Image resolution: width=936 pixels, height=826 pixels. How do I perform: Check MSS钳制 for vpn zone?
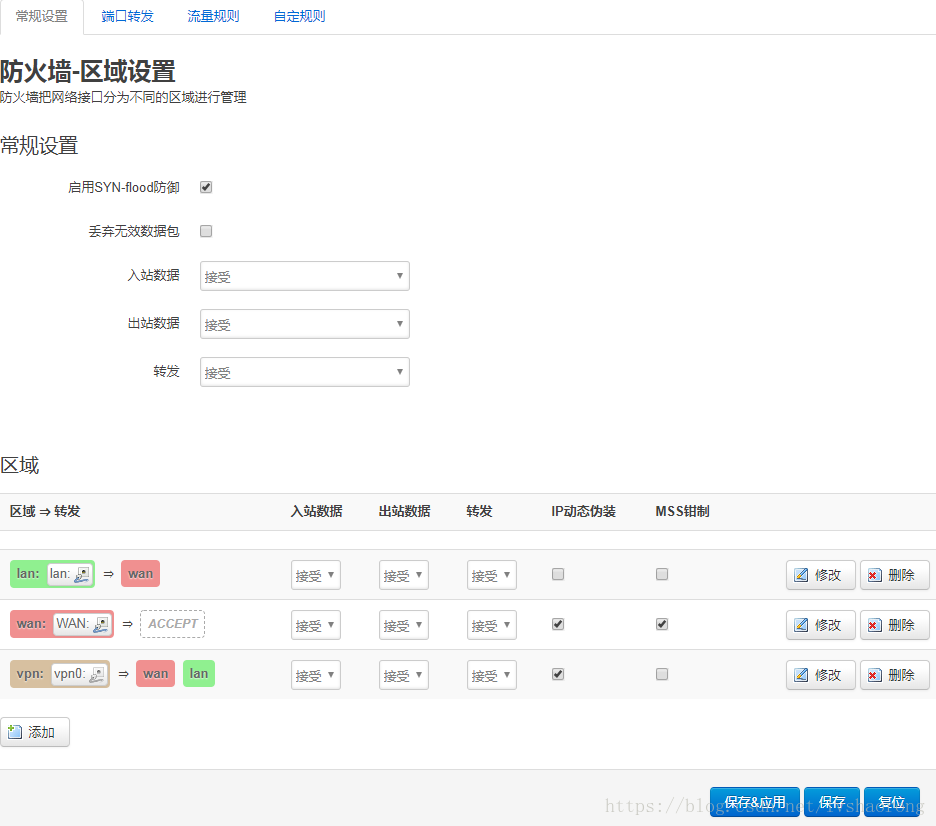coord(661,674)
